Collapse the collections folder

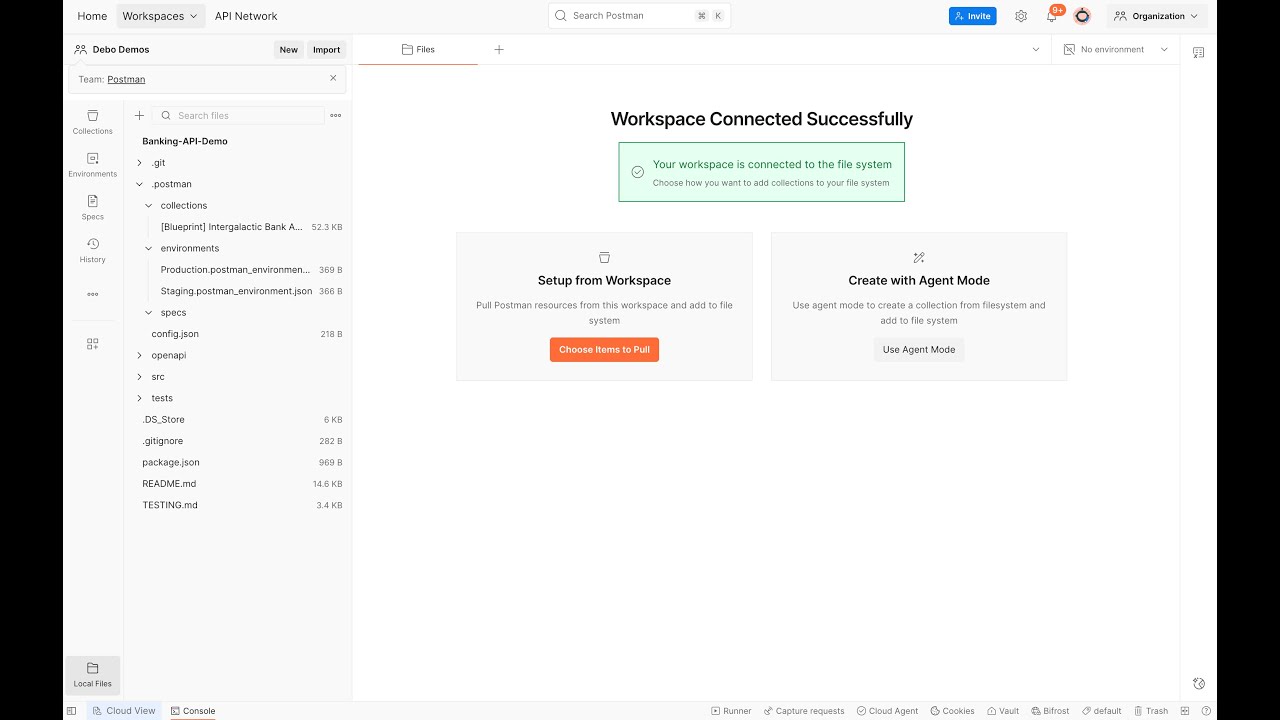[149, 205]
